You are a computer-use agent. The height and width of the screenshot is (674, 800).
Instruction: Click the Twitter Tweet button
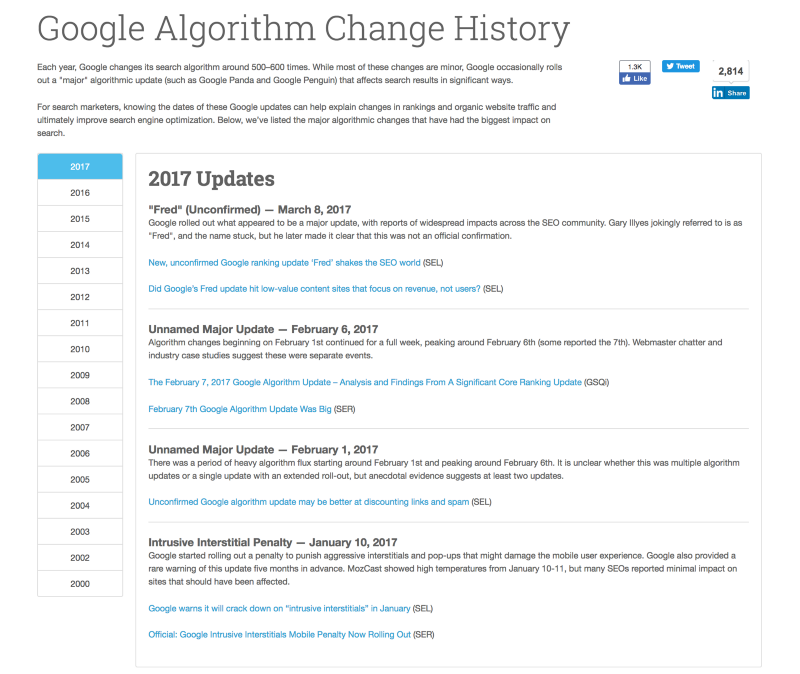tap(681, 66)
